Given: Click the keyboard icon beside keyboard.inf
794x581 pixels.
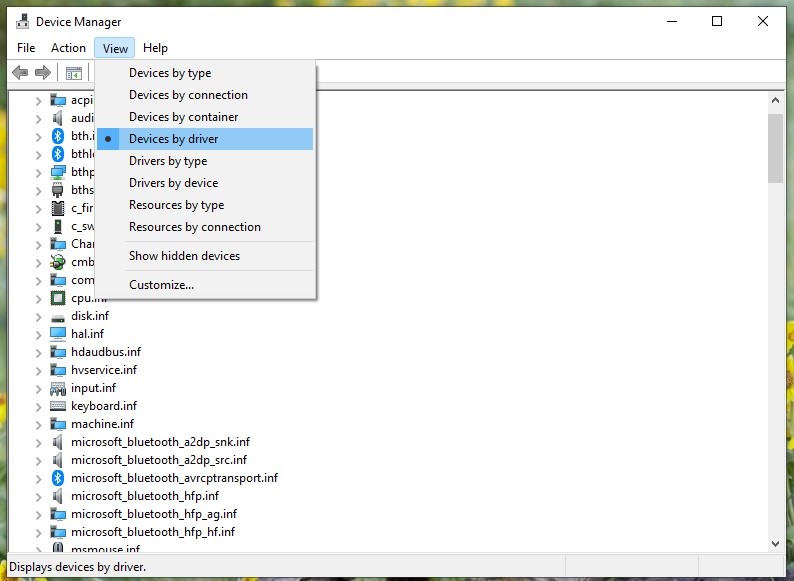Looking at the screenshot, I should coord(58,406).
